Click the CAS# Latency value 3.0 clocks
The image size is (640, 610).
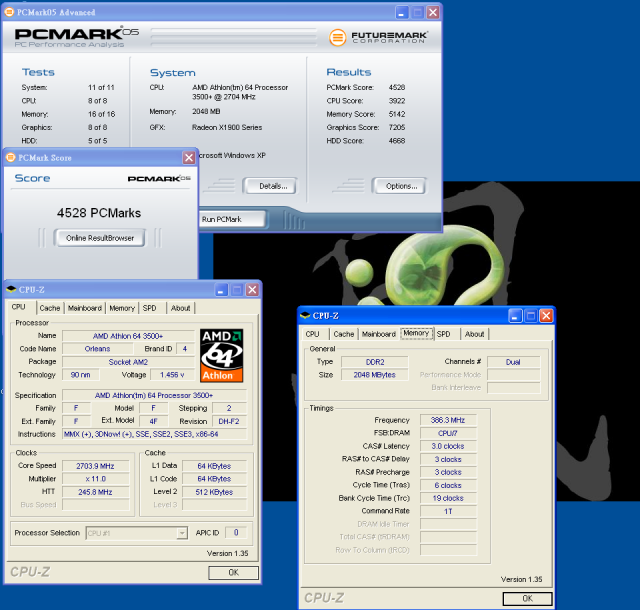(448, 446)
